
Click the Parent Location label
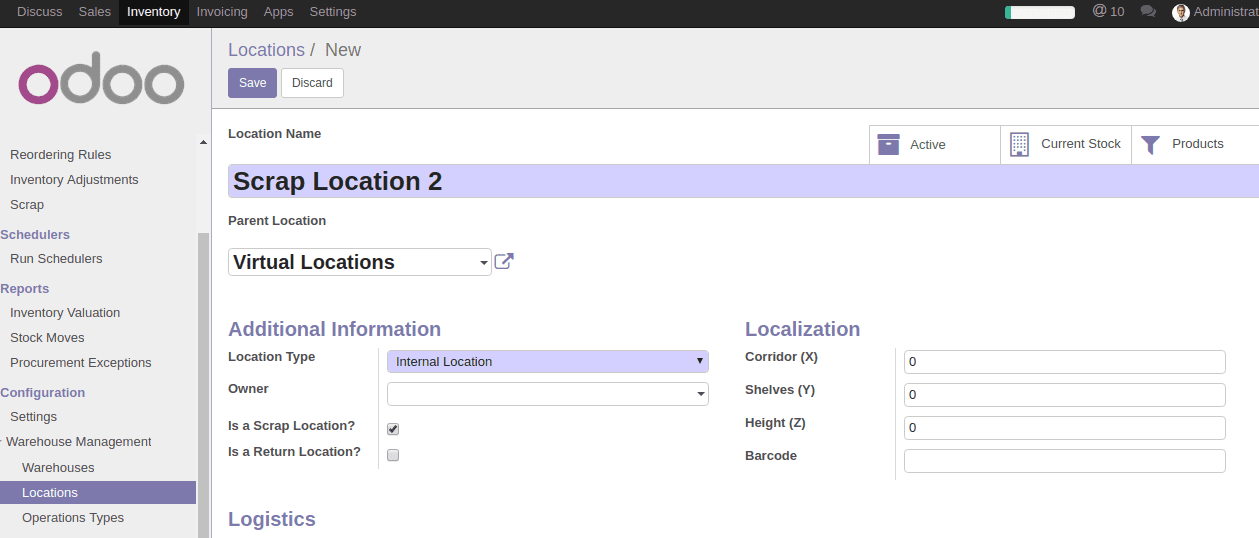pos(277,221)
